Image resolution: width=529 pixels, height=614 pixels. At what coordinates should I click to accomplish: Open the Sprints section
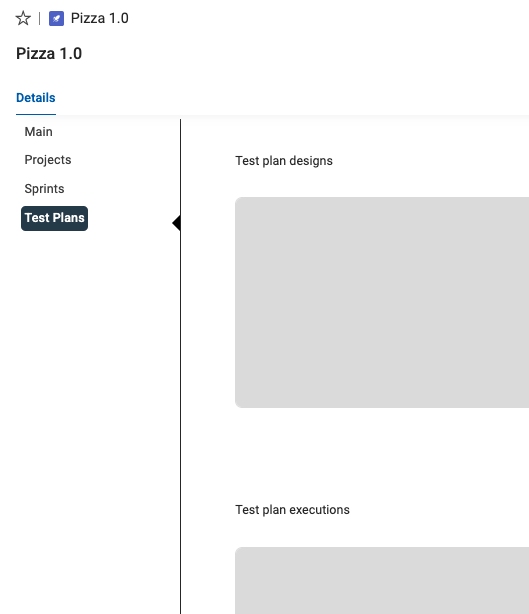click(x=44, y=189)
